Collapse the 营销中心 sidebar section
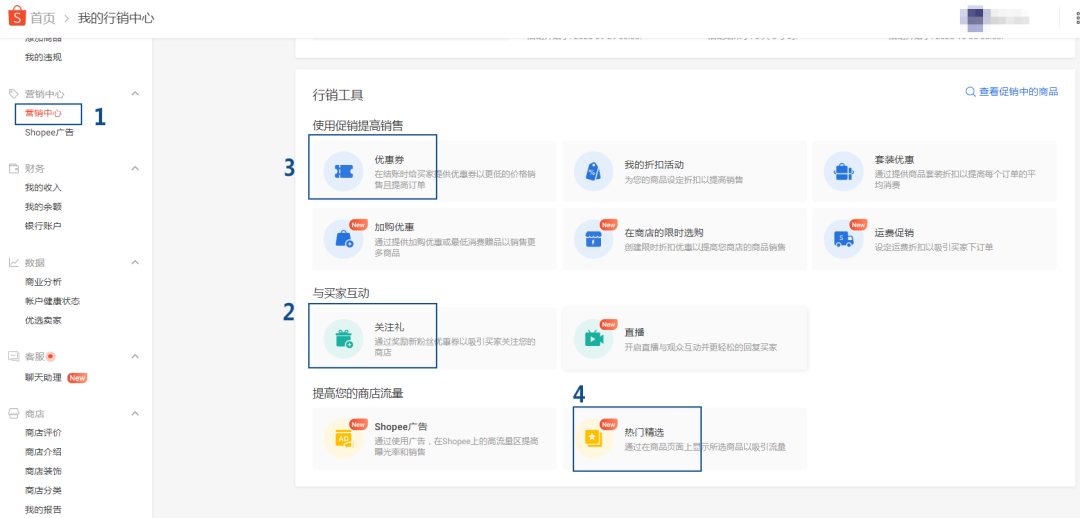 pos(135,93)
